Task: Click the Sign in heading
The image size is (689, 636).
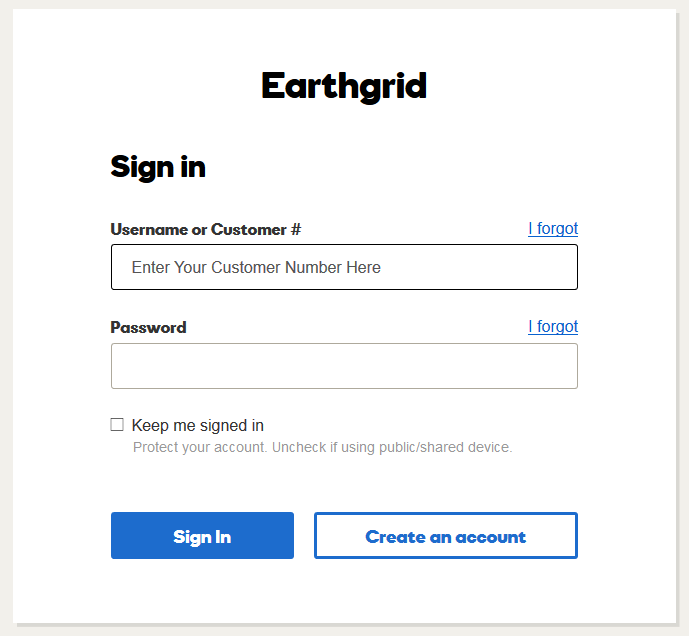Action: tap(158, 166)
